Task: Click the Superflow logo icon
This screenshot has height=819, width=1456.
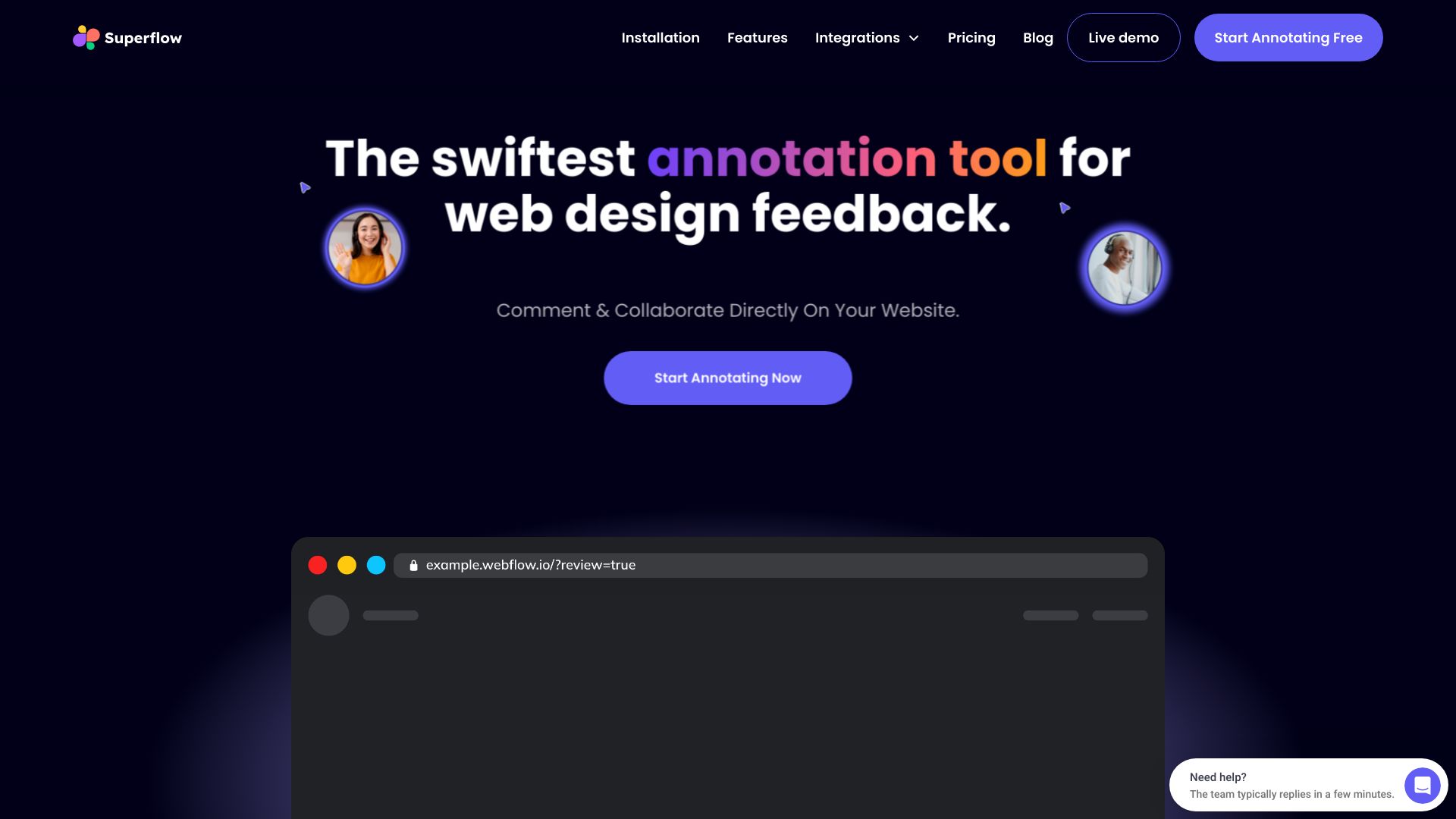Action: 85,37
